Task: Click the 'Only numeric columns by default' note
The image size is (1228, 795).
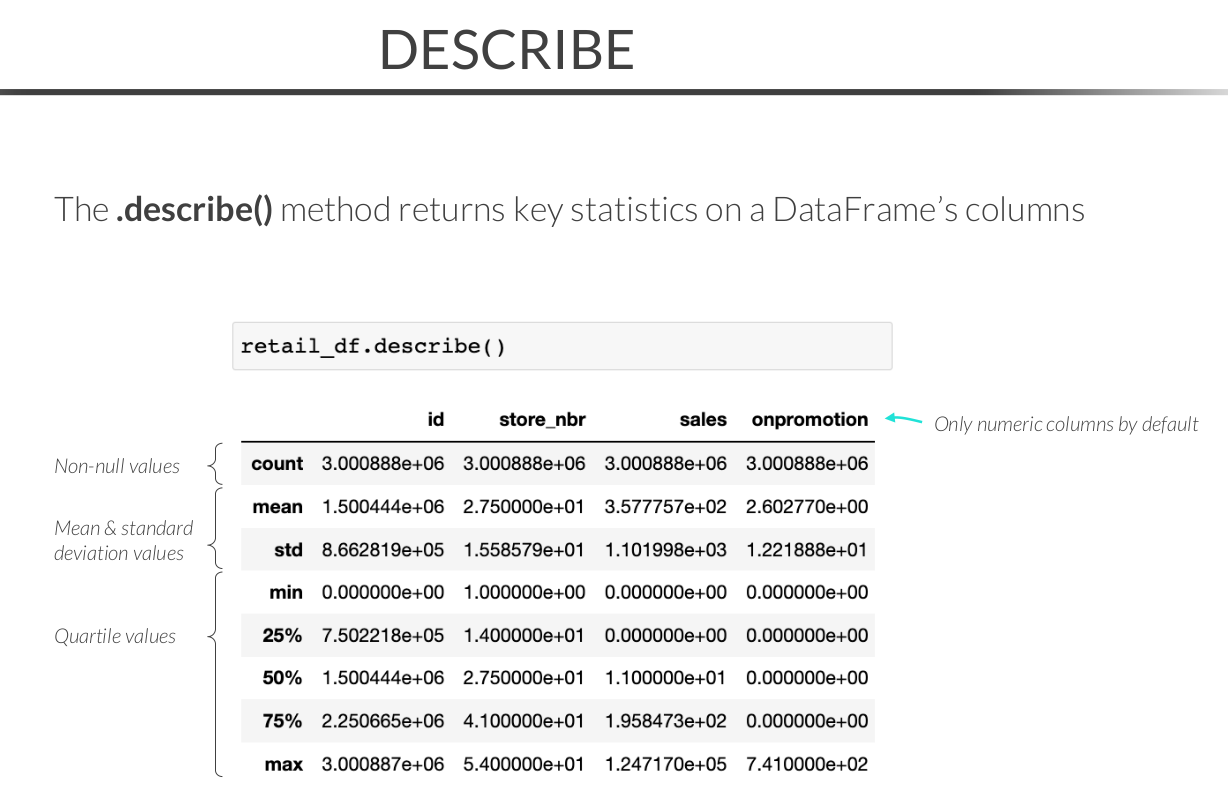Action: 1065,424
